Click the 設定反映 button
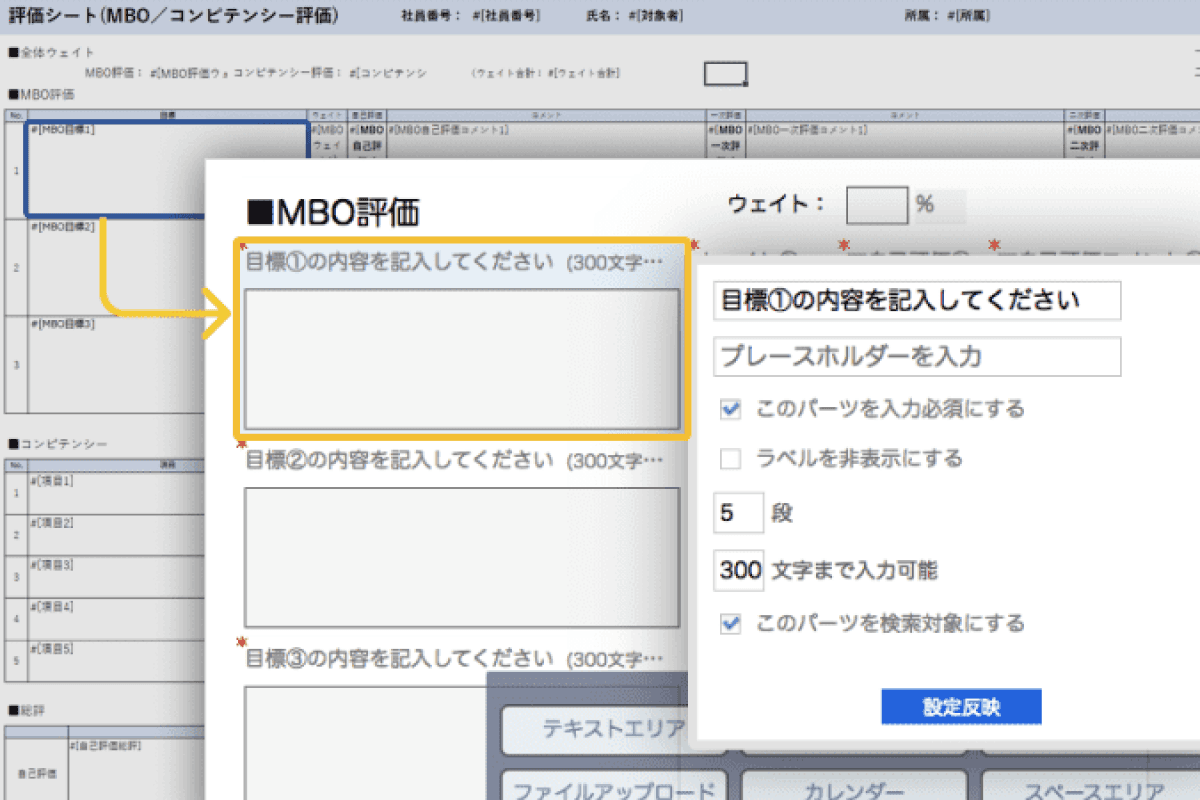Viewport: 1200px width, 800px height. tap(961, 706)
